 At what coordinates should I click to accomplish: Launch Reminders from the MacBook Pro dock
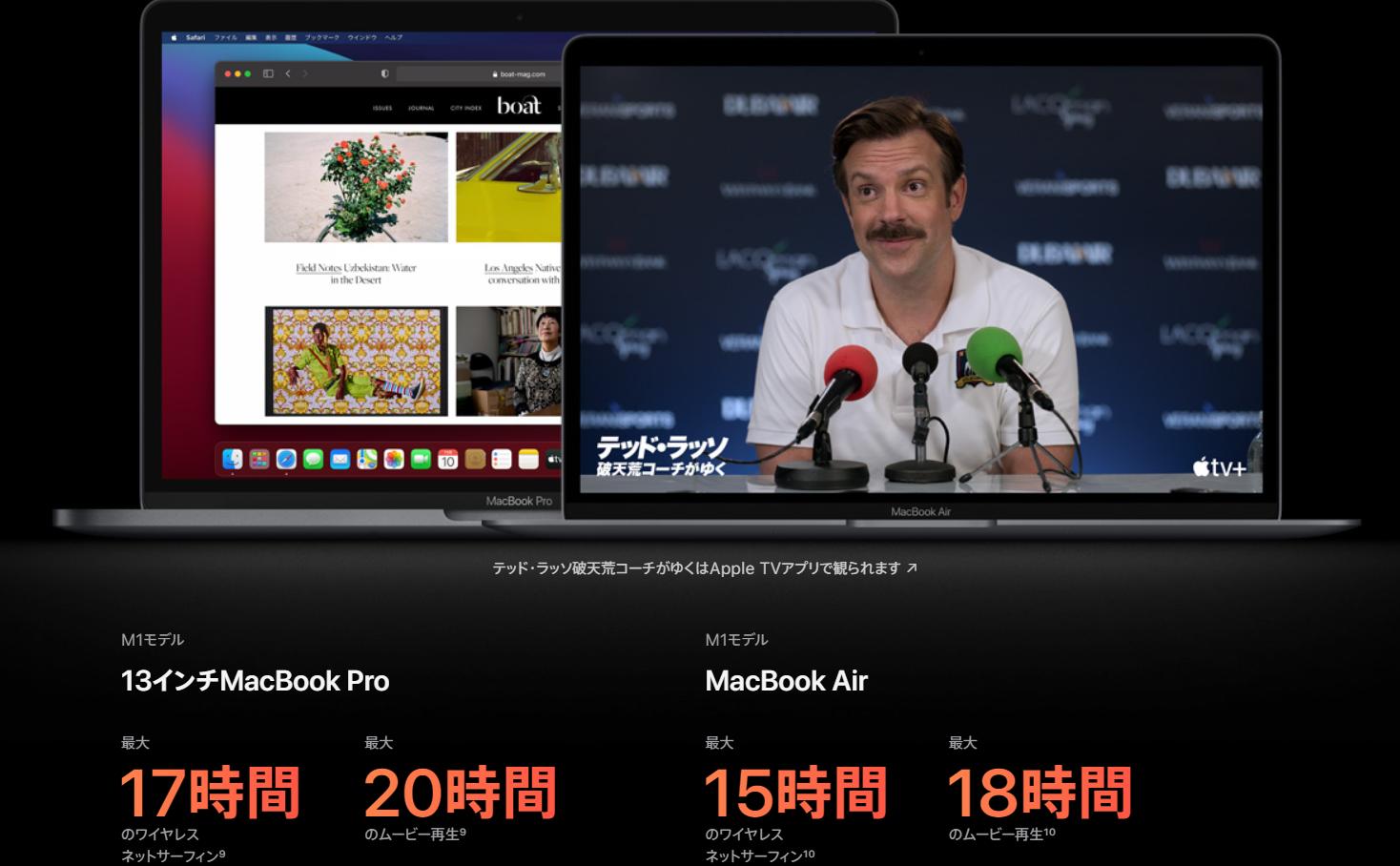pos(502,460)
